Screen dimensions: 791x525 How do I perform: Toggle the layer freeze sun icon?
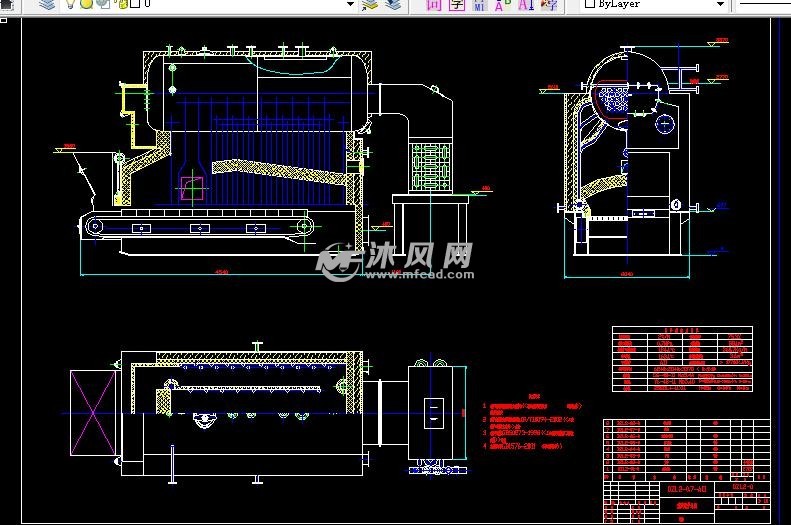point(87,4)
